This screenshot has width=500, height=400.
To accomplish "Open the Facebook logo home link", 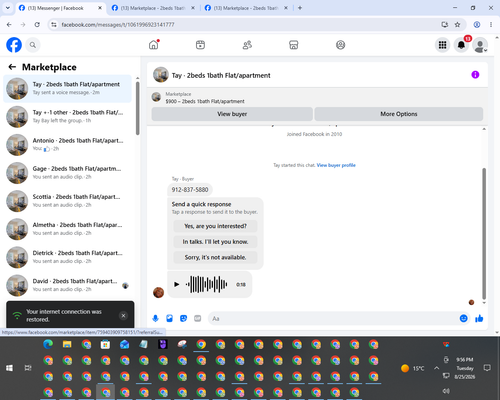I will (x=14, y=45).
